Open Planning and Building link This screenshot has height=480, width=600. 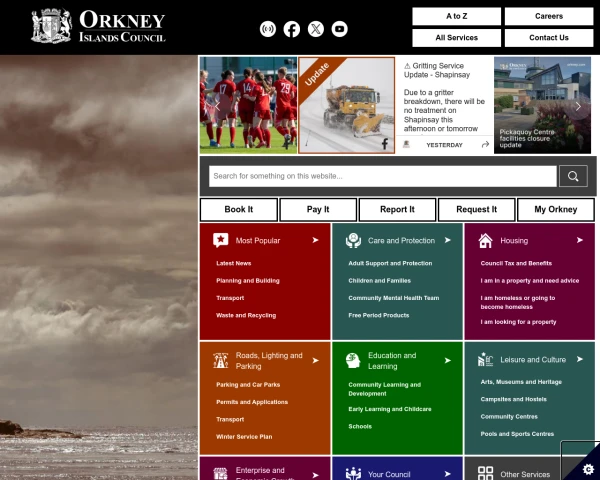point(248,281)
